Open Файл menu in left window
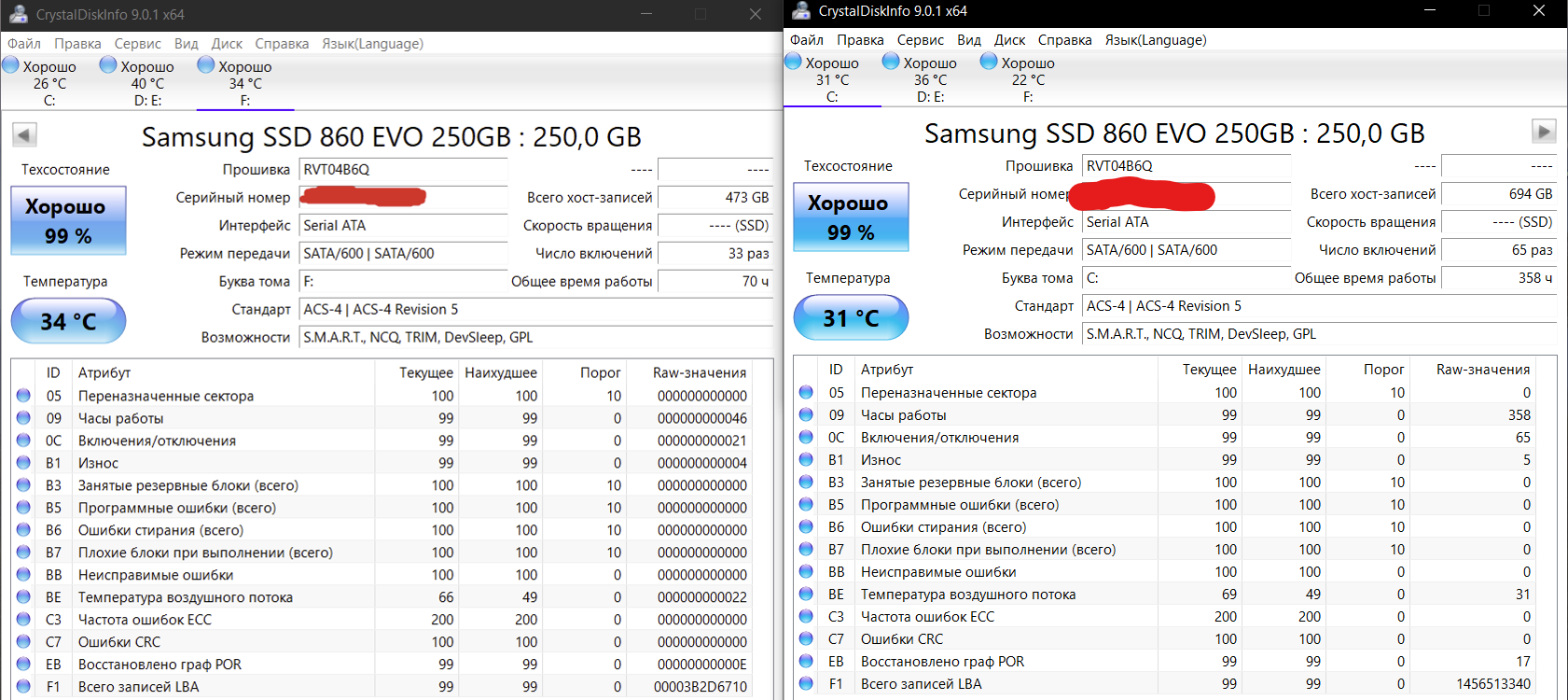Image resolution: width=1568 pixels, height=700 pixels. [x=24, y=44]
